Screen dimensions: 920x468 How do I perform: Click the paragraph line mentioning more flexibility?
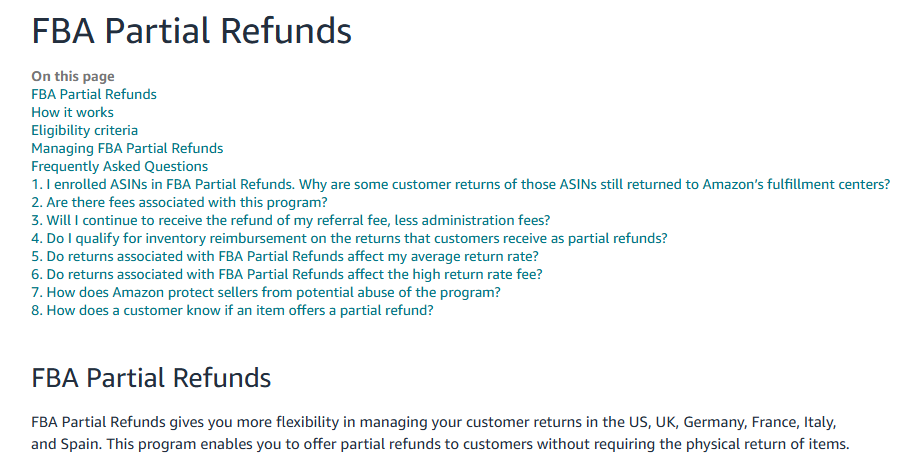[432, 422]
